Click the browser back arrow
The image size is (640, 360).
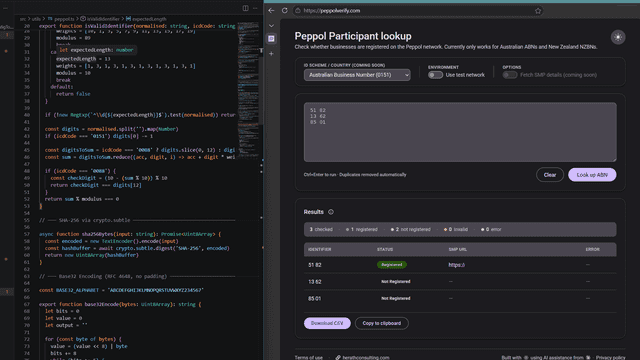pyautogui.click(x=271, y=11)
